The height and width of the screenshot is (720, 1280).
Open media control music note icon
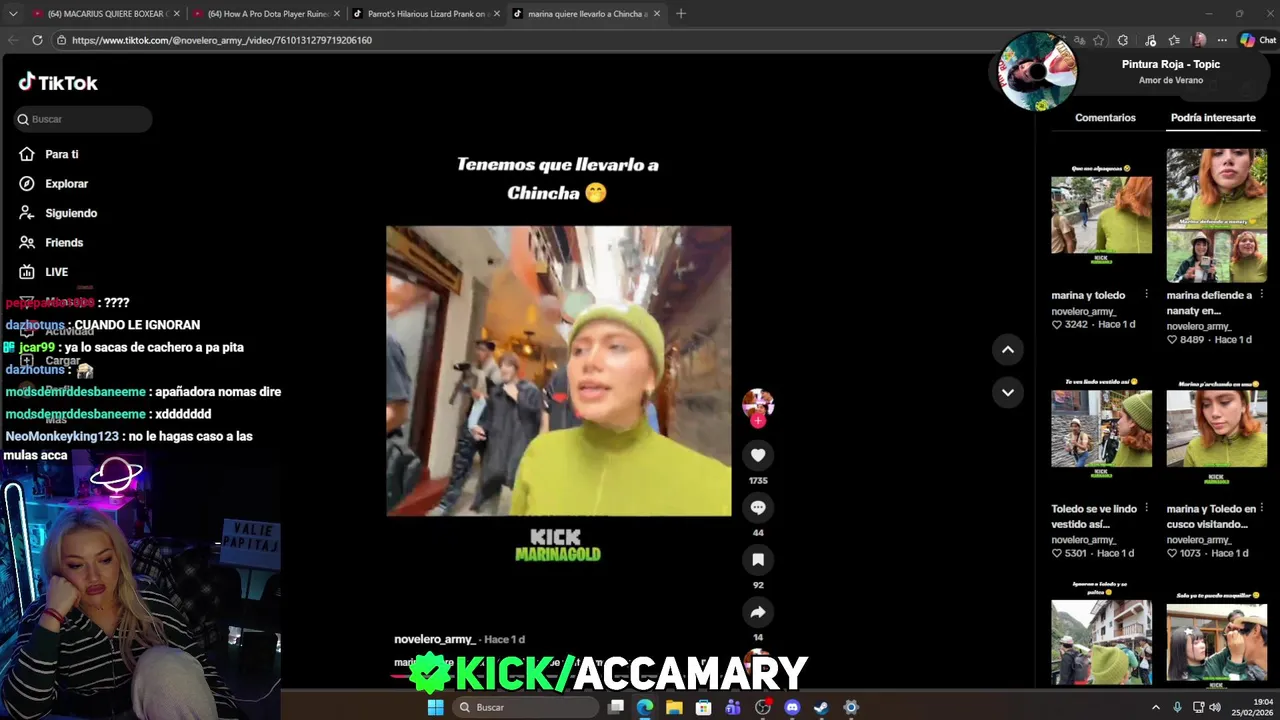1151,40
